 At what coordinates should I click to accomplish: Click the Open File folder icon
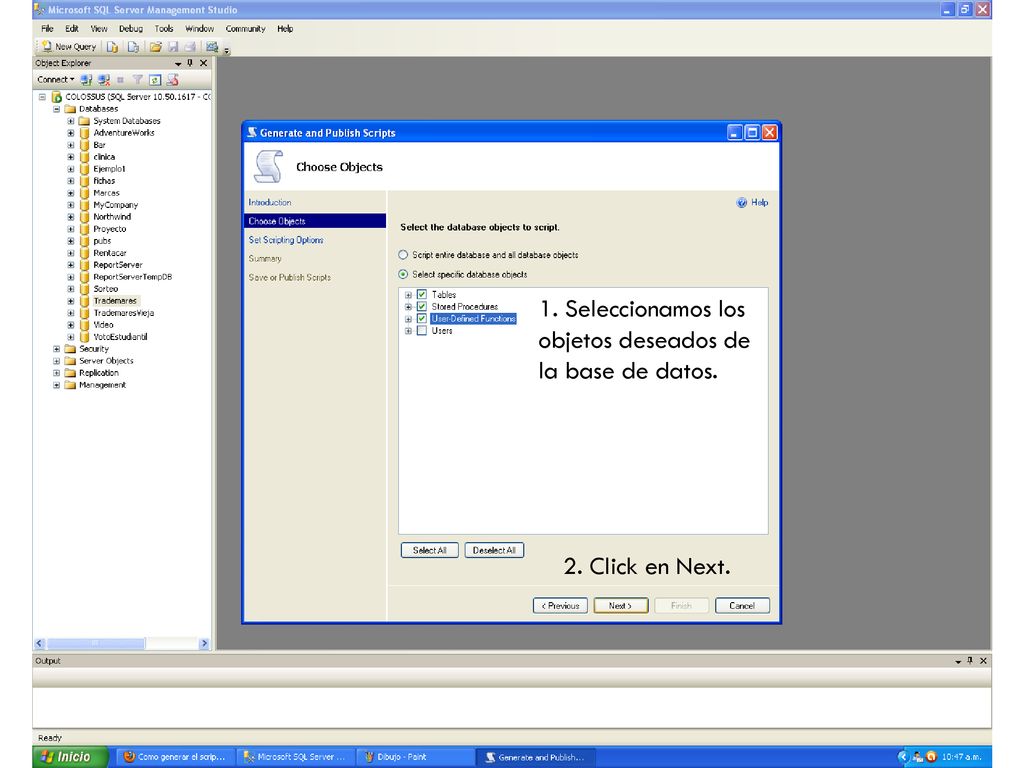point(155,47)
